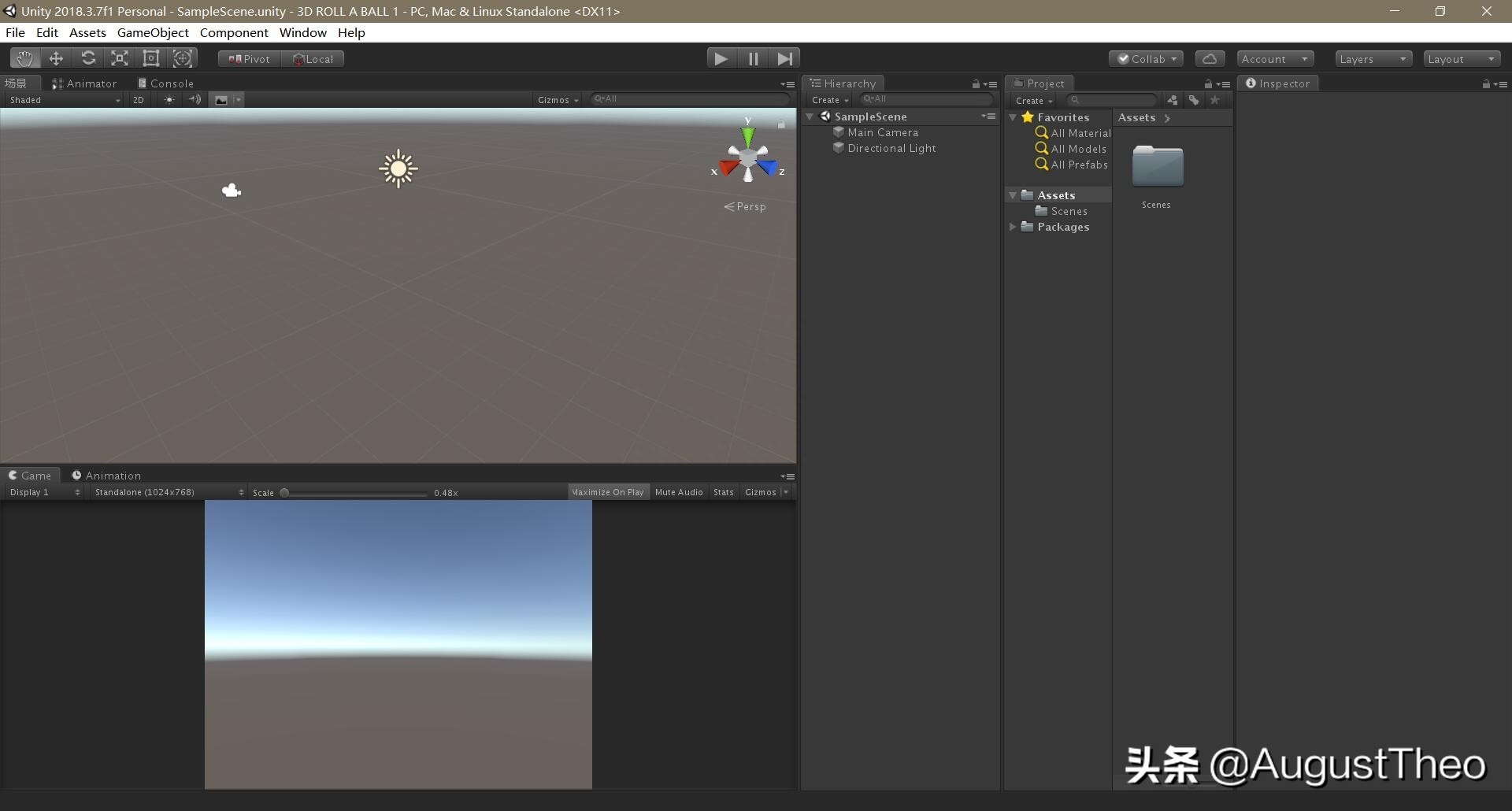Open the Account dropdown
The width and height of the screenshot is (1512, 811).
pyautogui.click(x=1275, y=59)
